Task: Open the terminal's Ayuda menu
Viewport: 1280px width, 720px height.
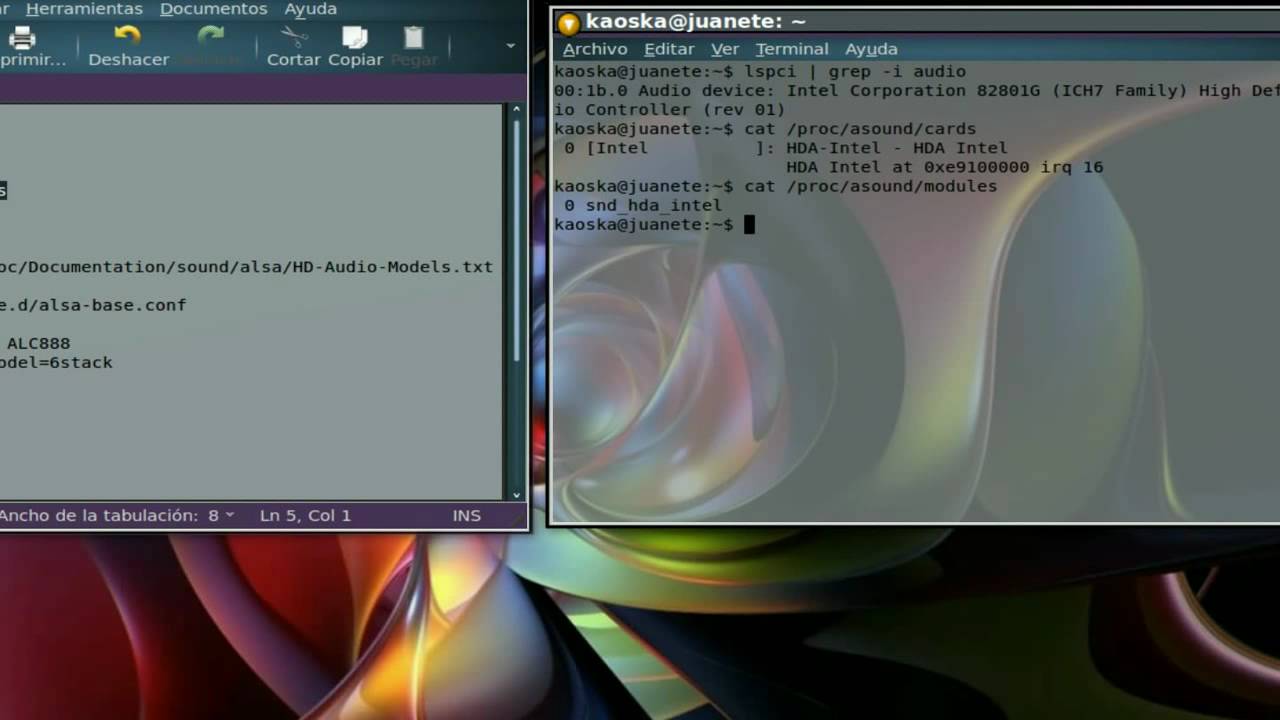Action: click(x=871, y=49)
